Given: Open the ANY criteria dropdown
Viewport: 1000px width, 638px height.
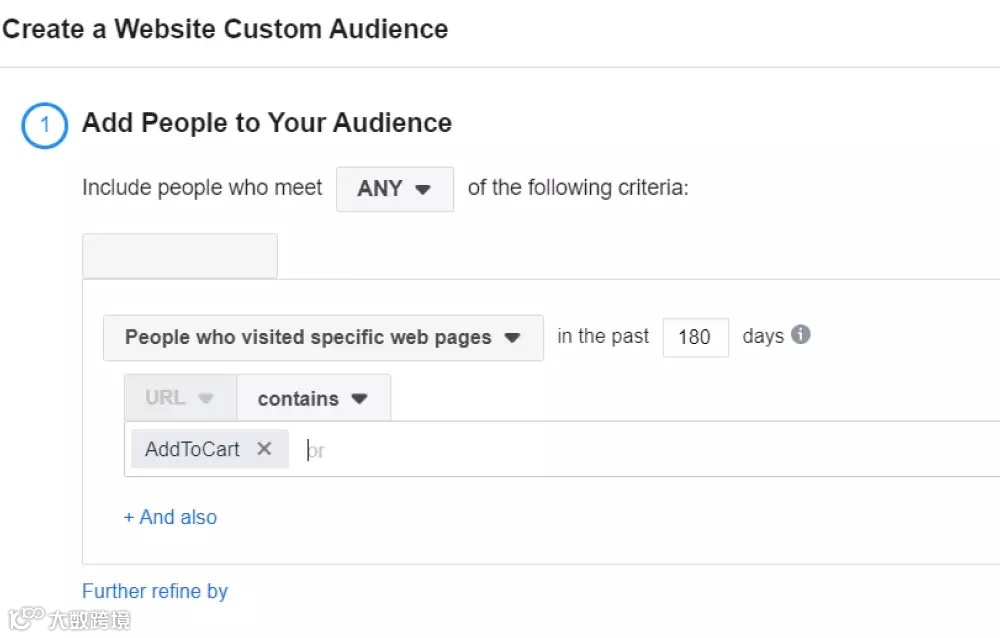Looking at the screenshot, I should [394, 189].
